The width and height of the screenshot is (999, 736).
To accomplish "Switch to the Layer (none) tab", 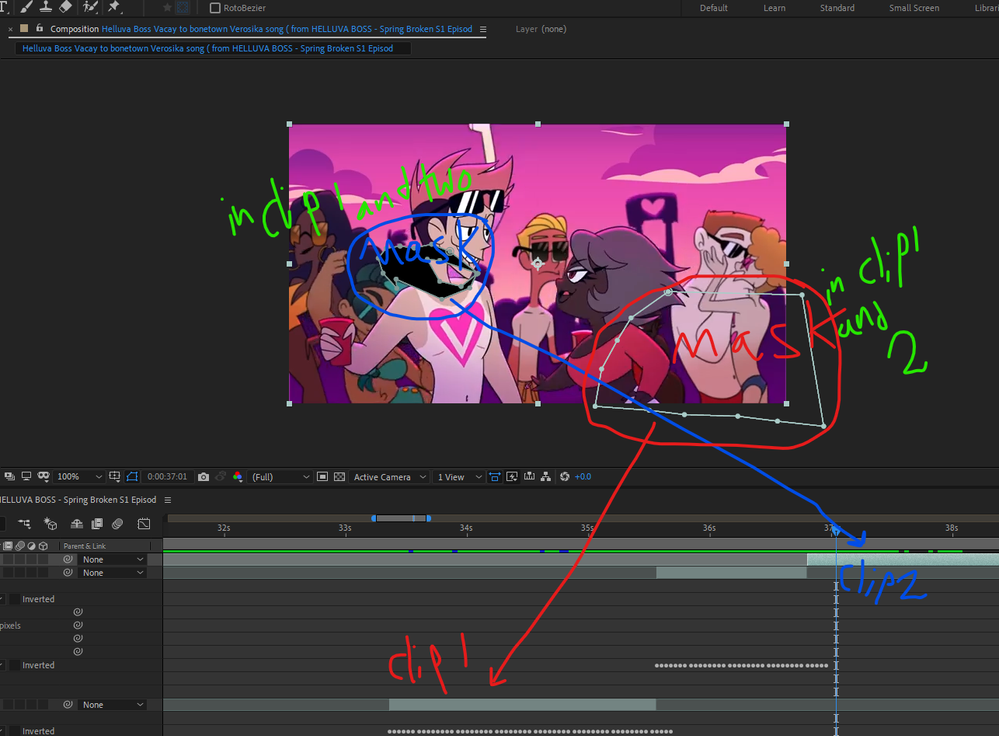I will pyautogui.click(x=541, y=29).
